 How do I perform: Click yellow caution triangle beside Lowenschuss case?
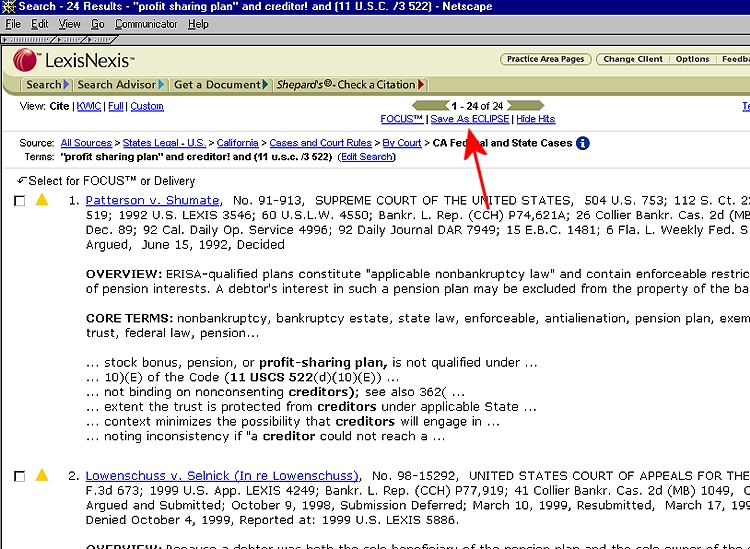(42, 475)
